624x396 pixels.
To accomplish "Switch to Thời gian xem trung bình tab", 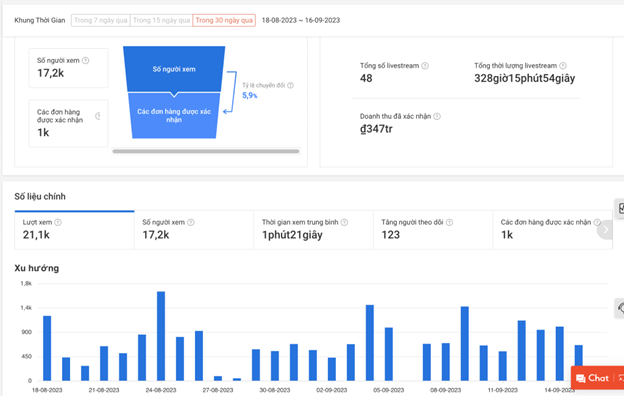I will pyautogui.click(x=313, y=230).
